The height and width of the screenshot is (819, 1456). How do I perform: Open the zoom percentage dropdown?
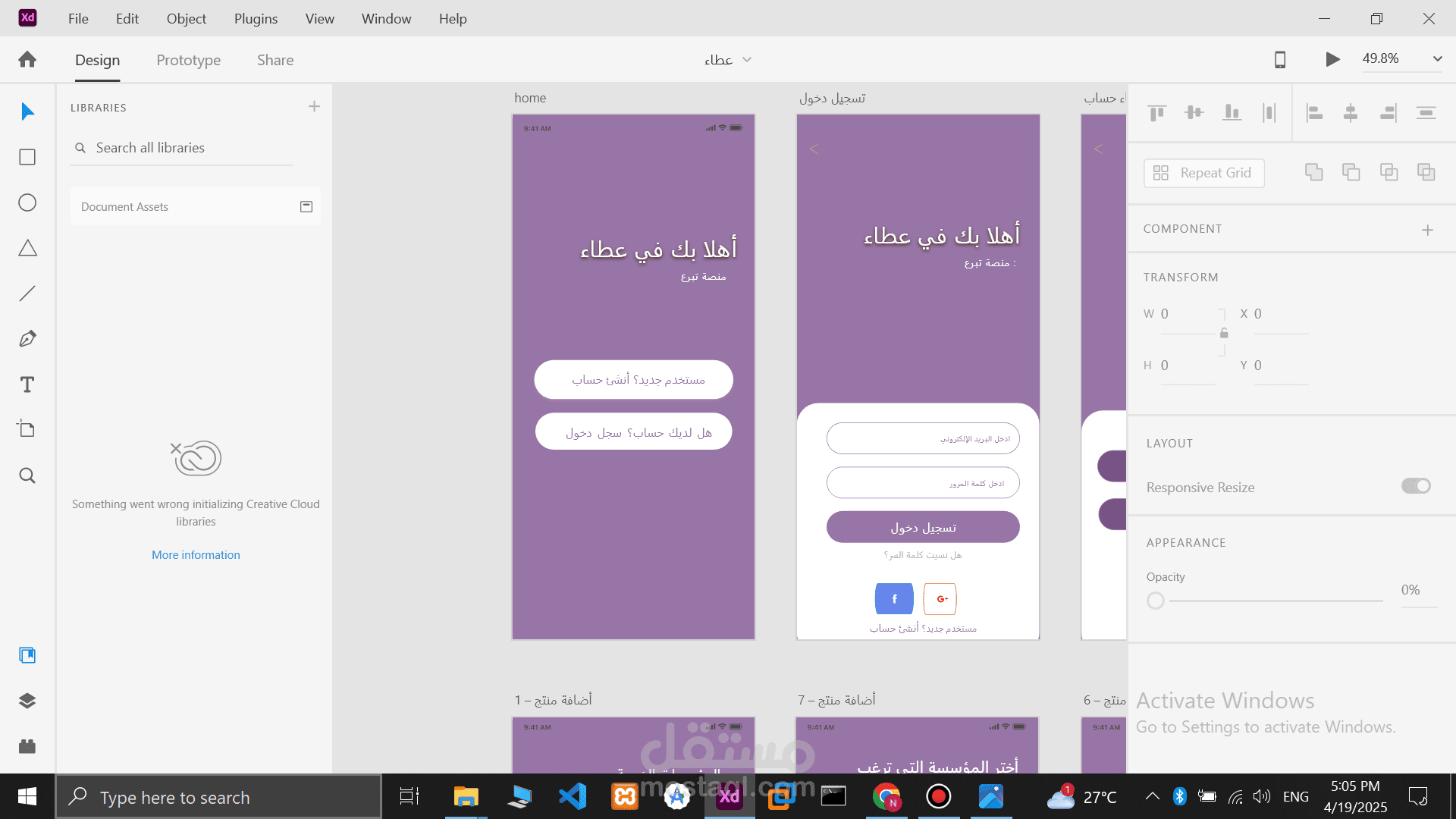1437,58
